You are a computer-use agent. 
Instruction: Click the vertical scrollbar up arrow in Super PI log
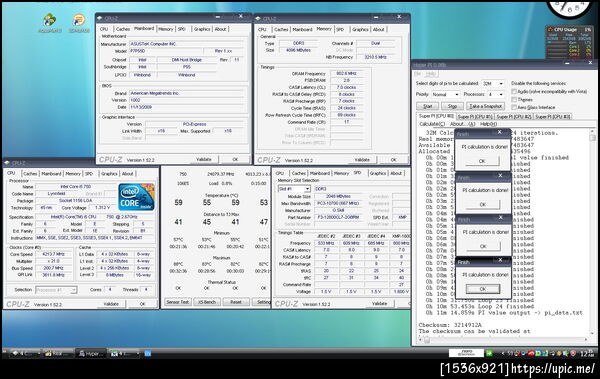(x=592, y=132)
